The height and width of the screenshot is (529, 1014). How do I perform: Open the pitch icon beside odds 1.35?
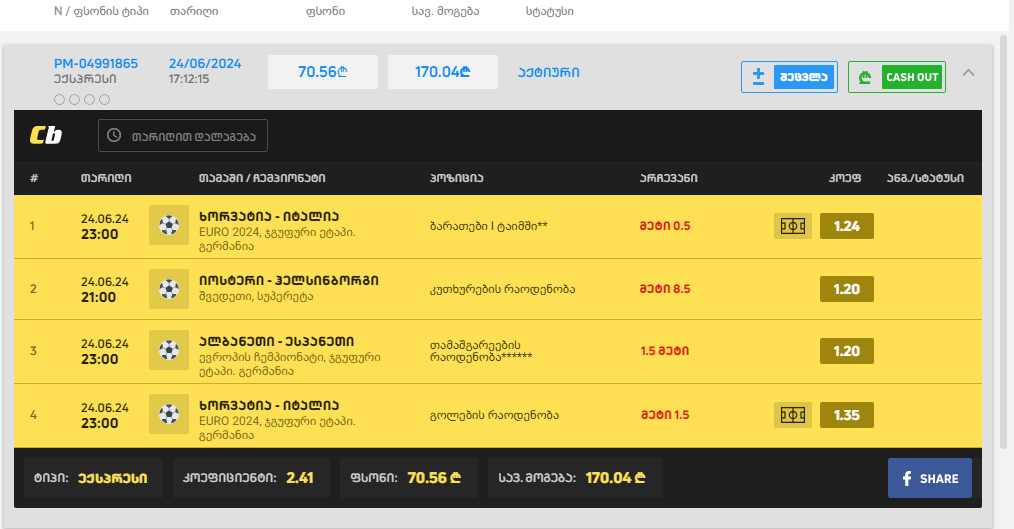tap(792, 415)
